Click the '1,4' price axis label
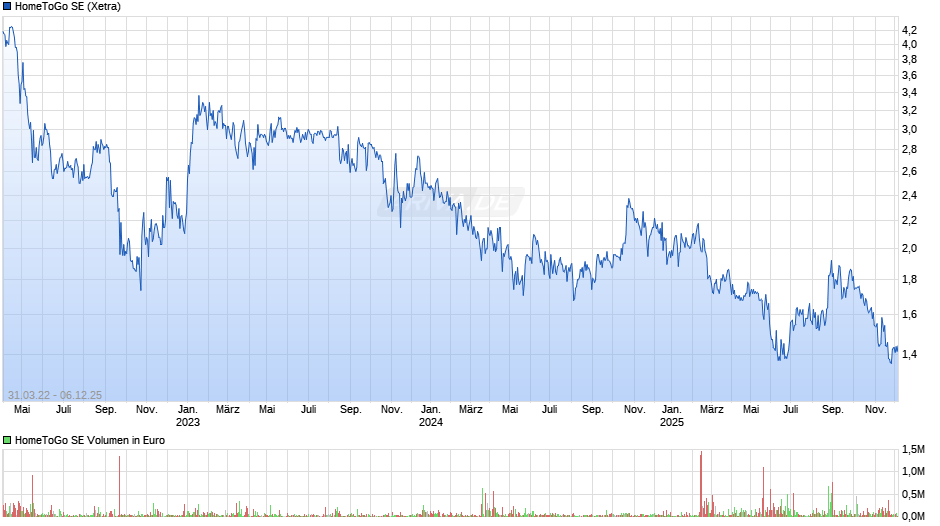Viewport: 940px width, 526px height. tap(909, 354)
